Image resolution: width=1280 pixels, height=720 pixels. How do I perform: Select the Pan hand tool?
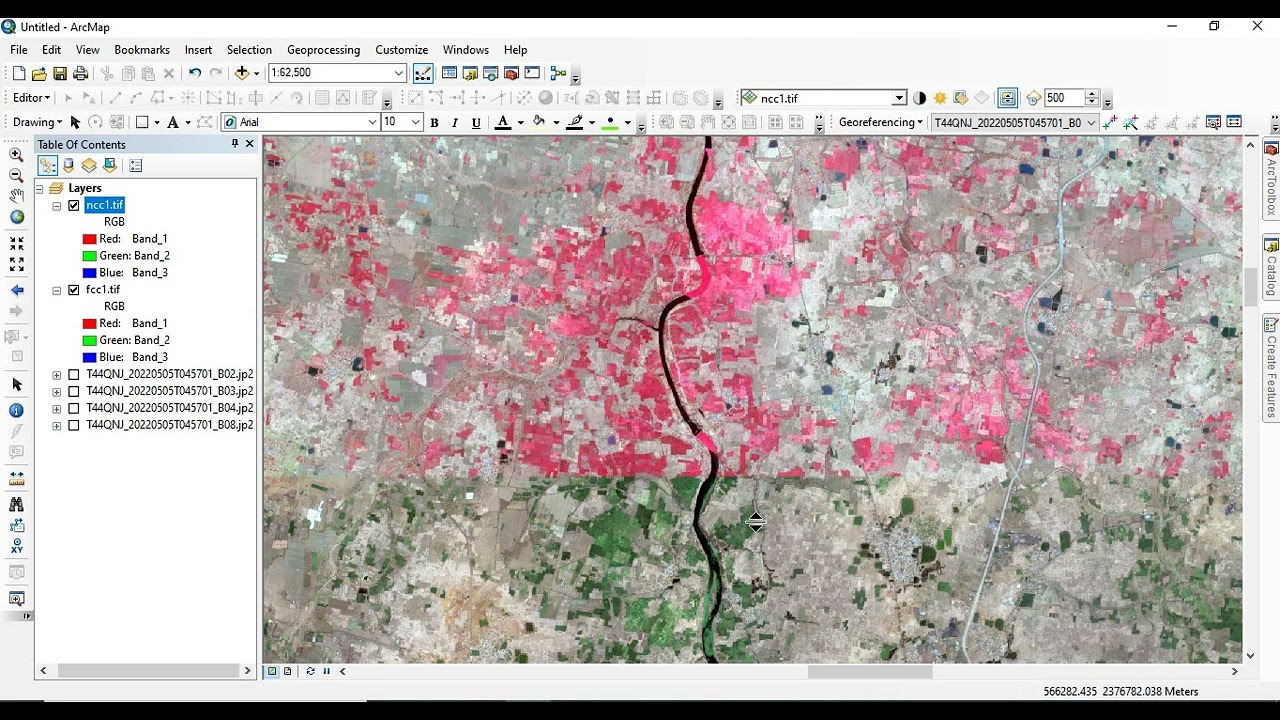(x=16, y=197)
